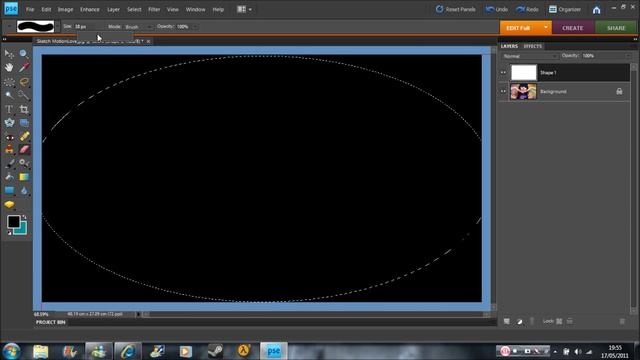Select the Rectangle shape tool
Viewport: 640px width, 360px height.
[x=9, y=191]
